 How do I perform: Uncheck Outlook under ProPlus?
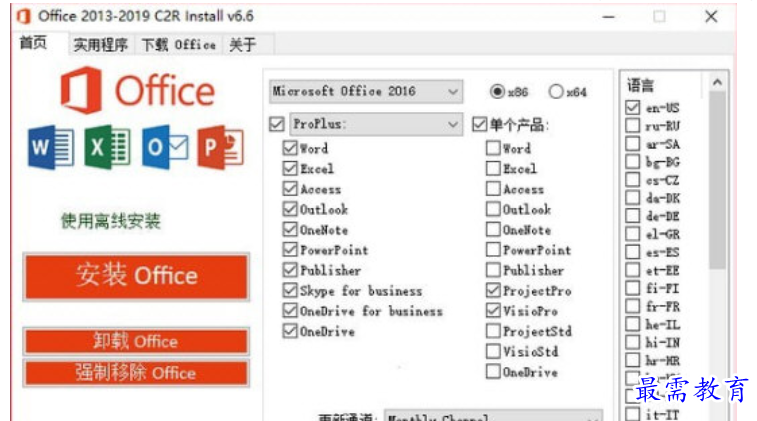tap(290, 209)
